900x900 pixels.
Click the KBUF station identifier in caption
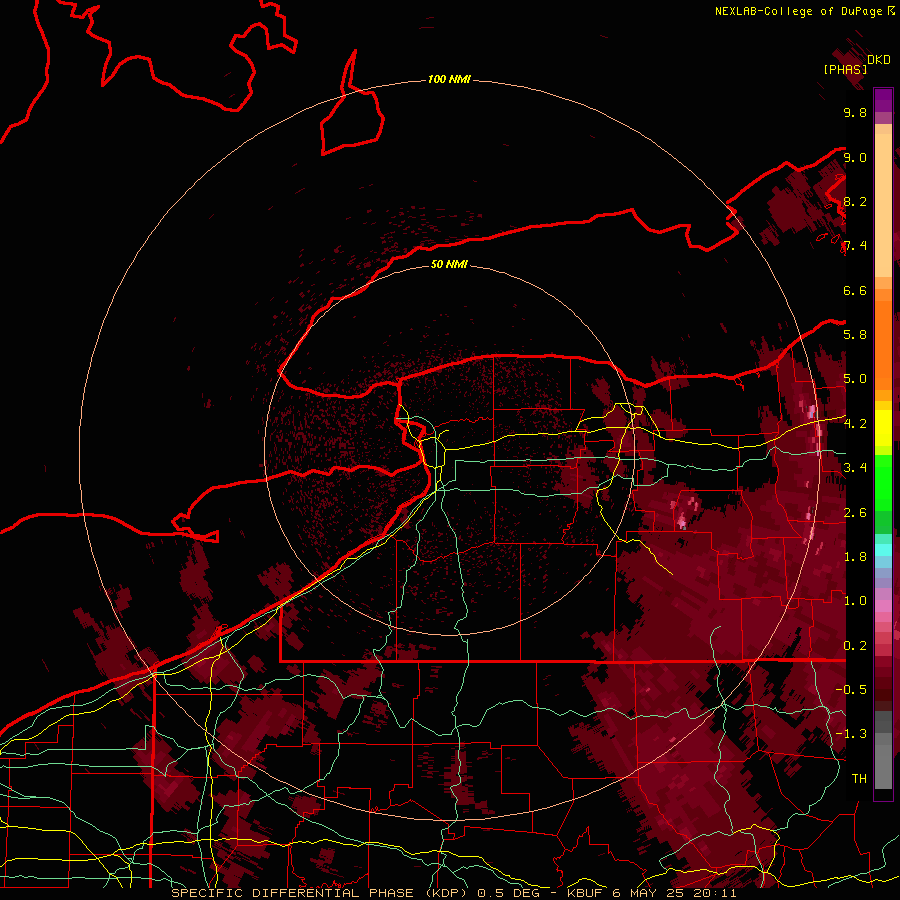[x=585, y=893]
